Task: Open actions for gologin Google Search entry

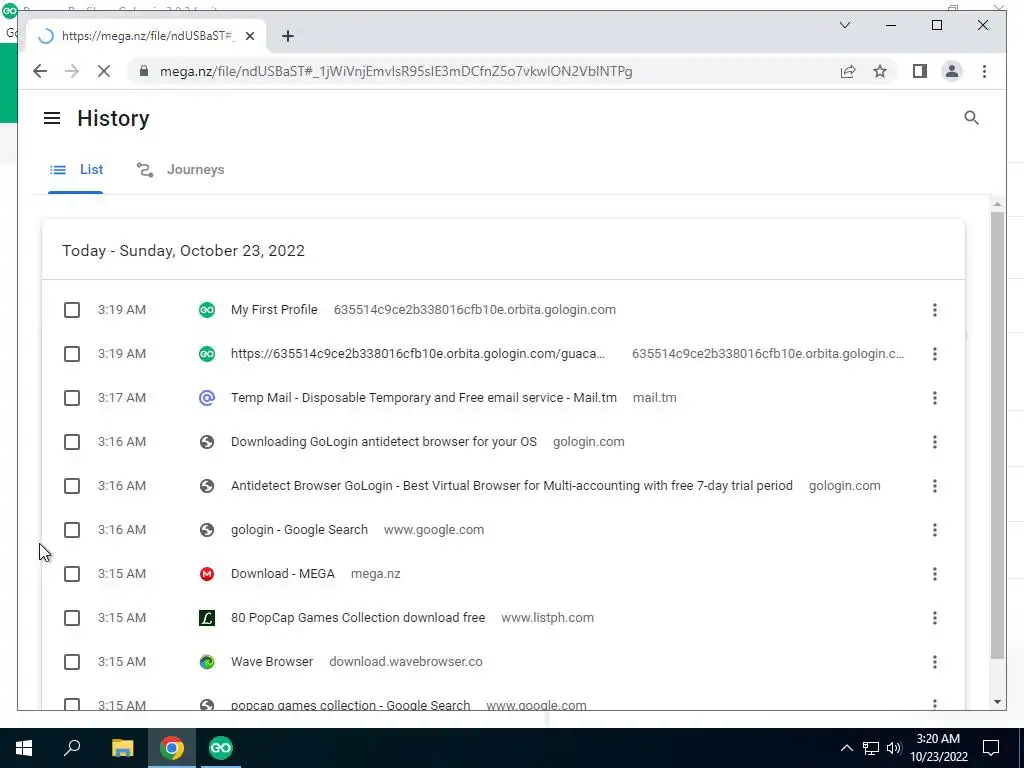Action: click(935, 530)
